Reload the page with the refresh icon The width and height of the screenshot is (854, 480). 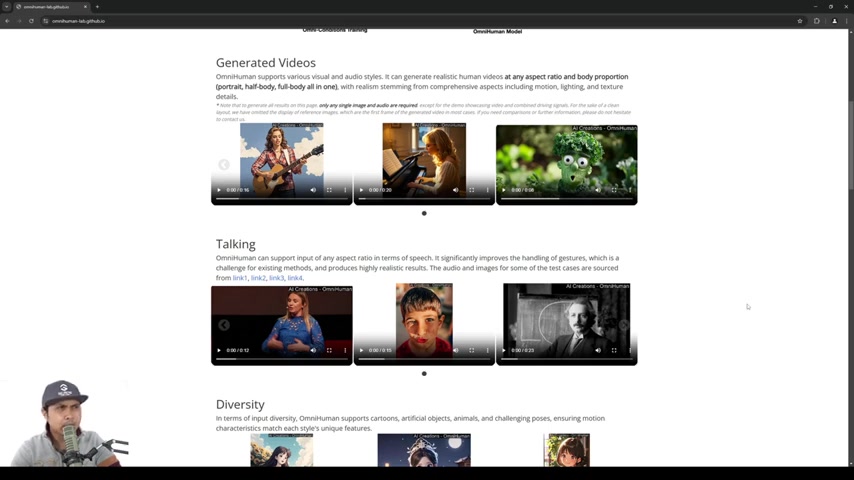point(31,21)
